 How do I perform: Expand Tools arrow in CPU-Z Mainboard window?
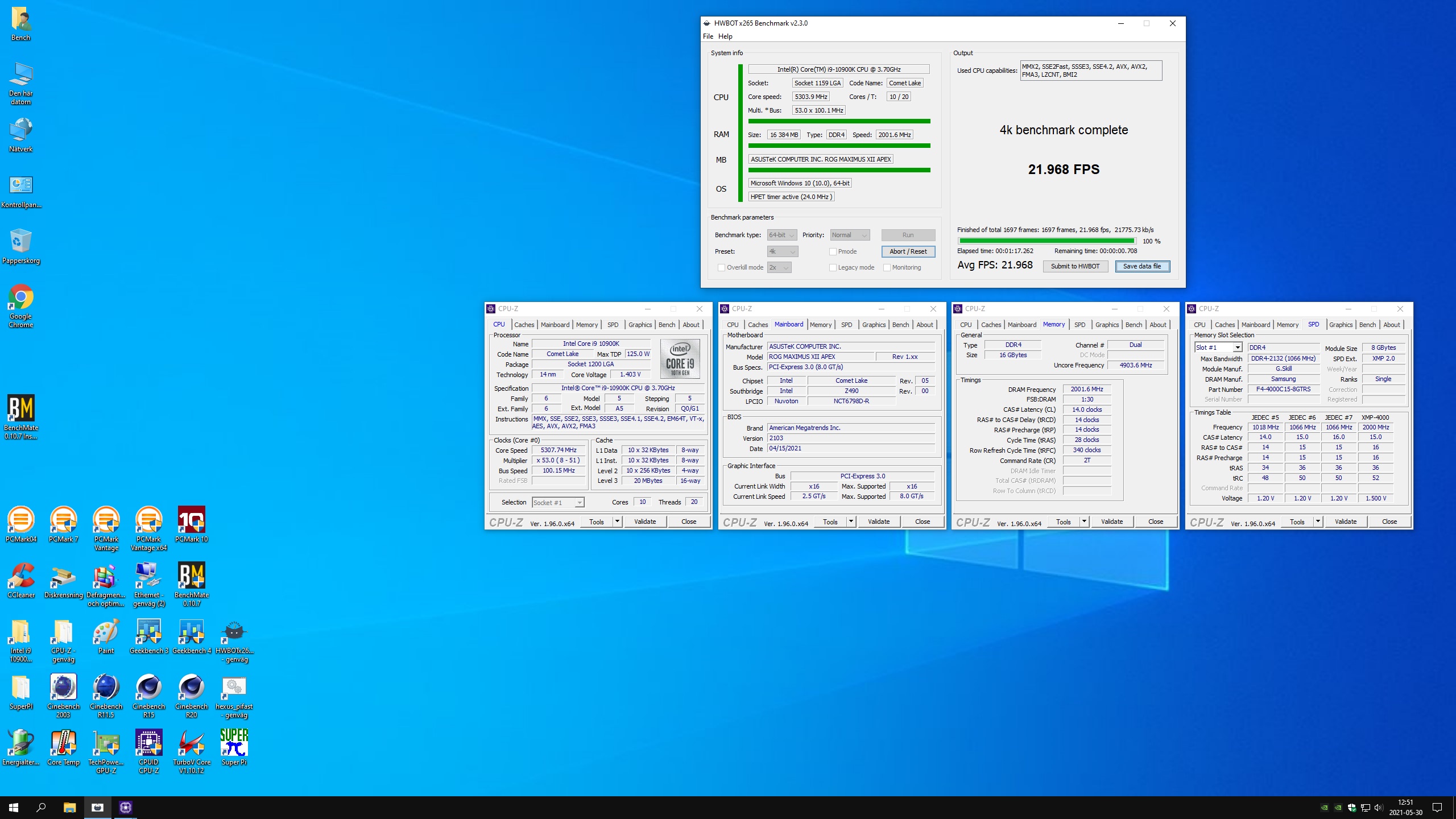click(x=851, y=522)
